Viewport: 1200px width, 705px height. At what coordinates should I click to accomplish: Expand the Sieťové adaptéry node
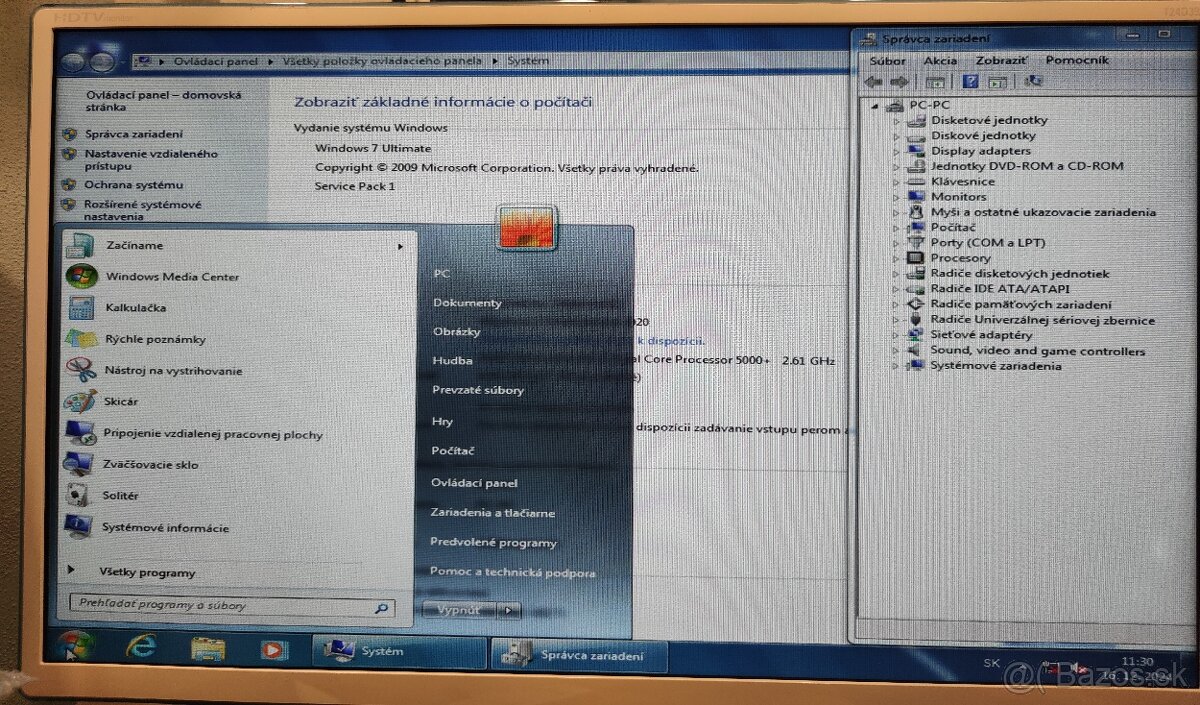896,335
